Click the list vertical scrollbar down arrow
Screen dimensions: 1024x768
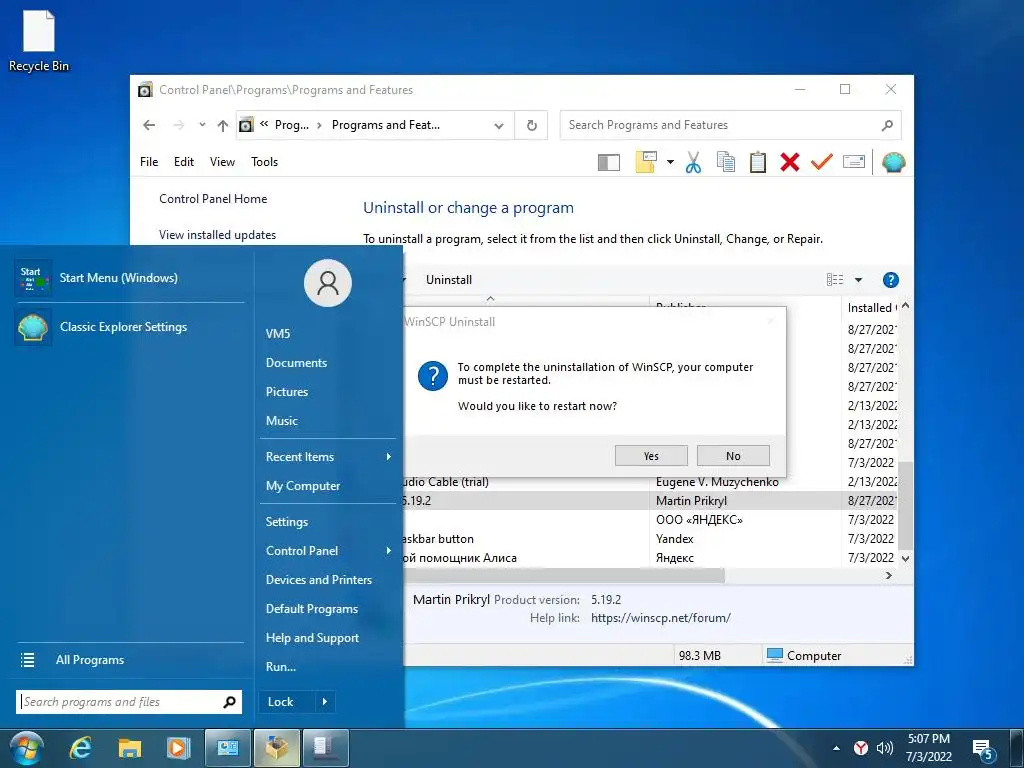(905, 559)
